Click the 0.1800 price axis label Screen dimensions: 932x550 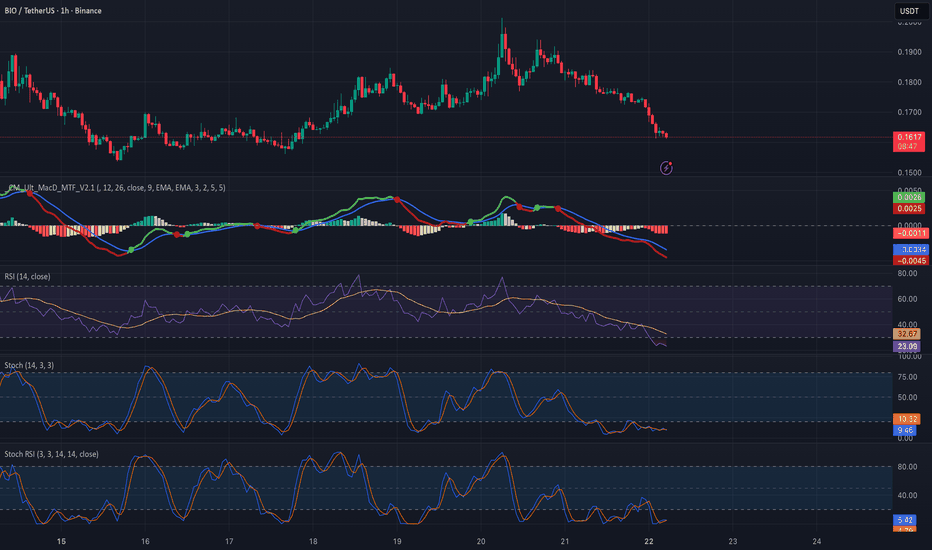(909, 82)
